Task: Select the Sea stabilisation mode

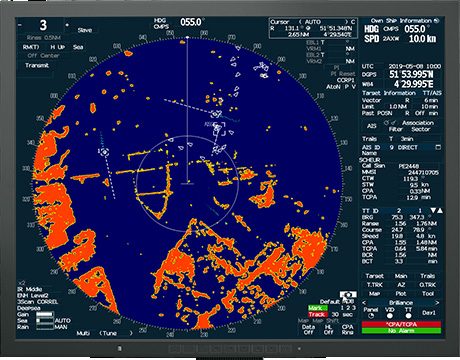Action: (x=78, y=47)
